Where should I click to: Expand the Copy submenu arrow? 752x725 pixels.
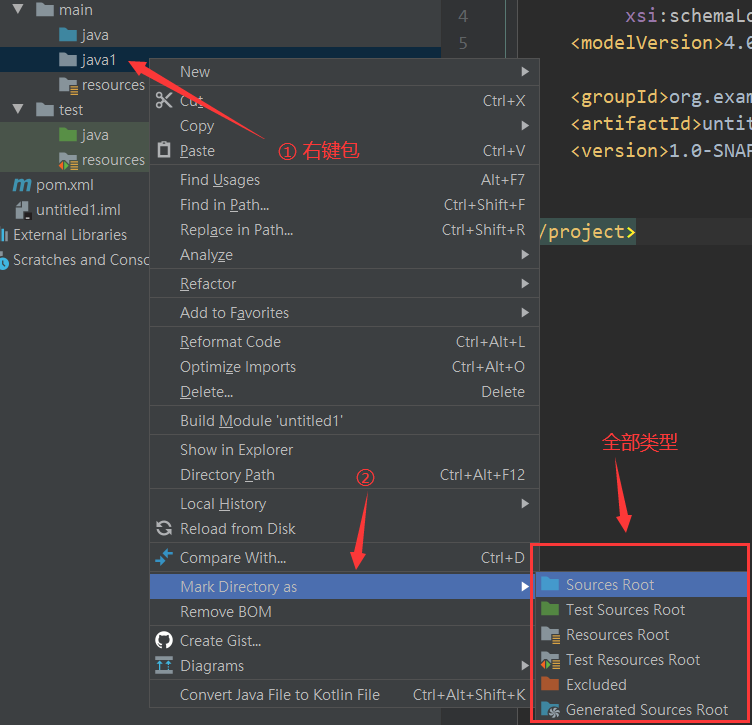[x=525, y=125]
